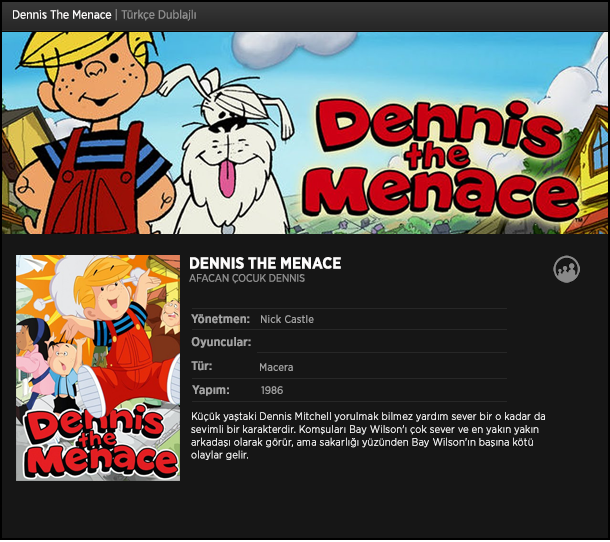Click the synopsis paragraph about Dennis Mitchell
This screenshot has height=542, width=610.
[x=368, y=436]
